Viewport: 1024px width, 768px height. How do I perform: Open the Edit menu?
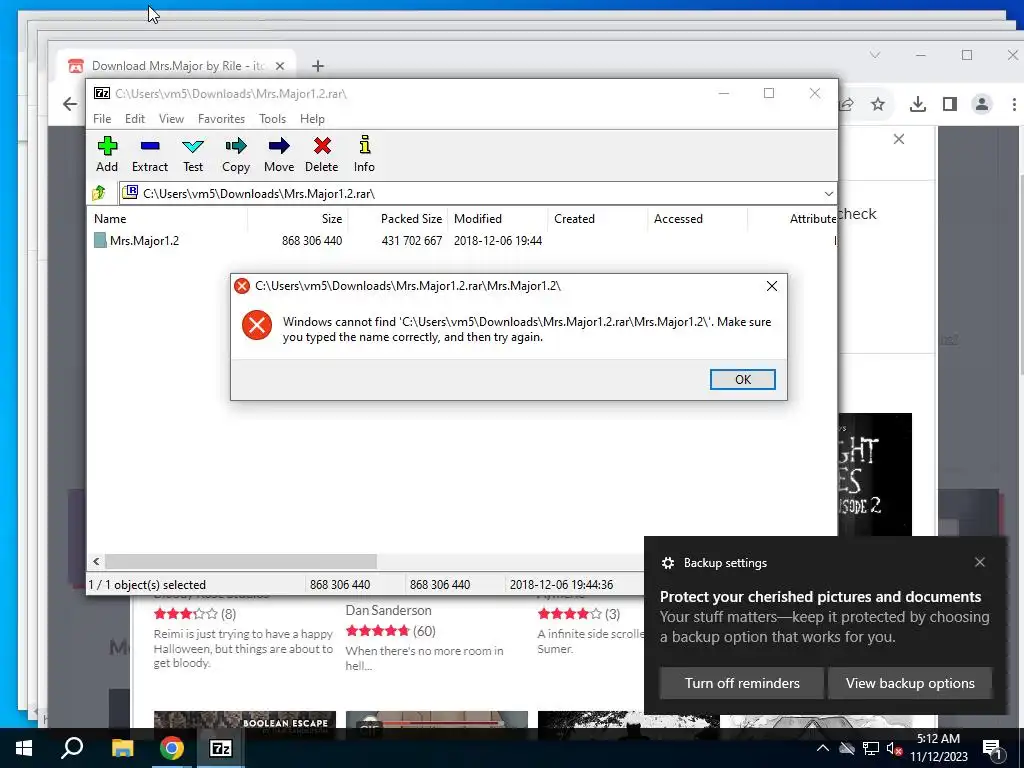coord(135,119)
